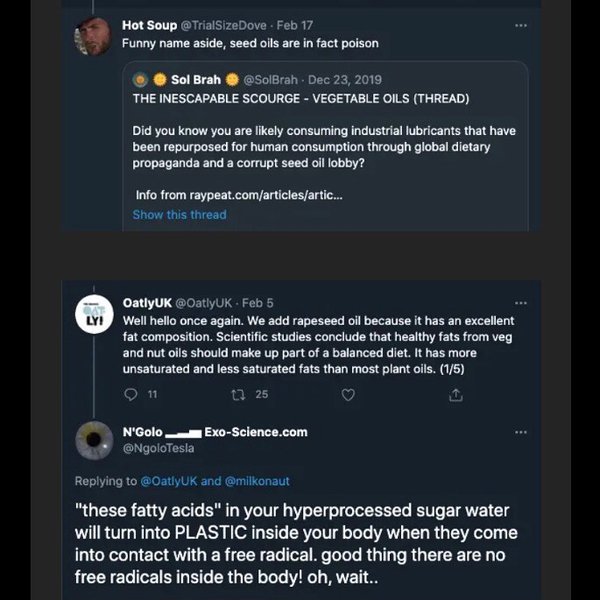Share the OatlyUK tweet
The width and height of the screenshot is (600, 600).
[456, 395]
